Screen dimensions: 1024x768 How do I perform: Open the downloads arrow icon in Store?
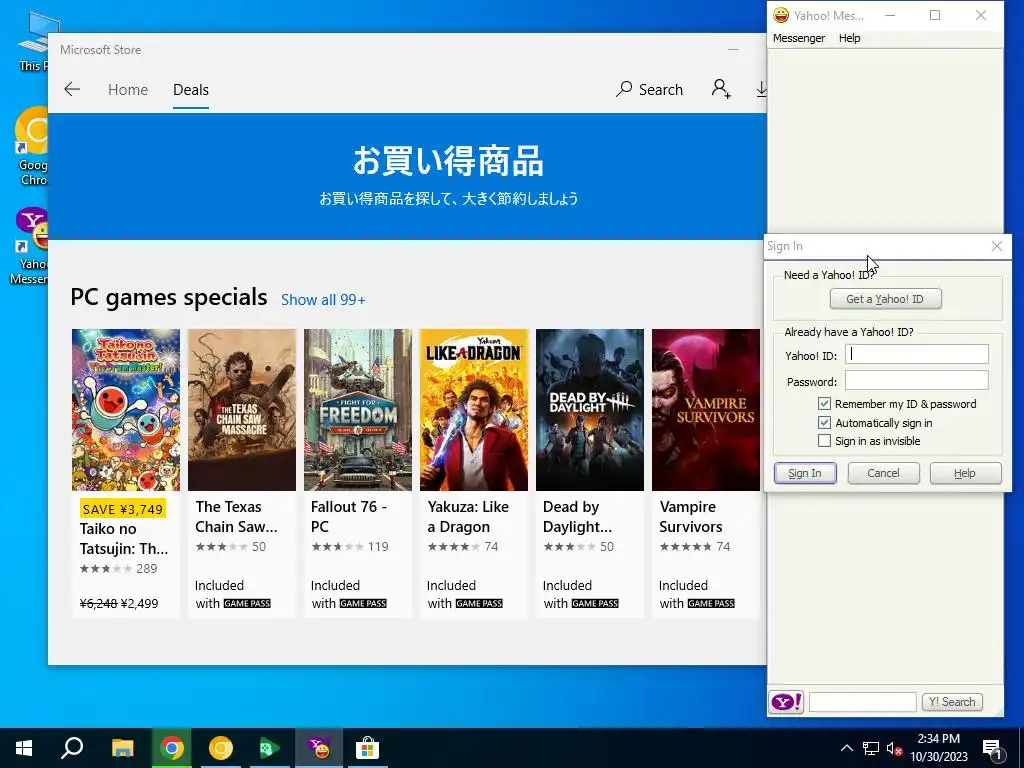(x=761, y=89)
